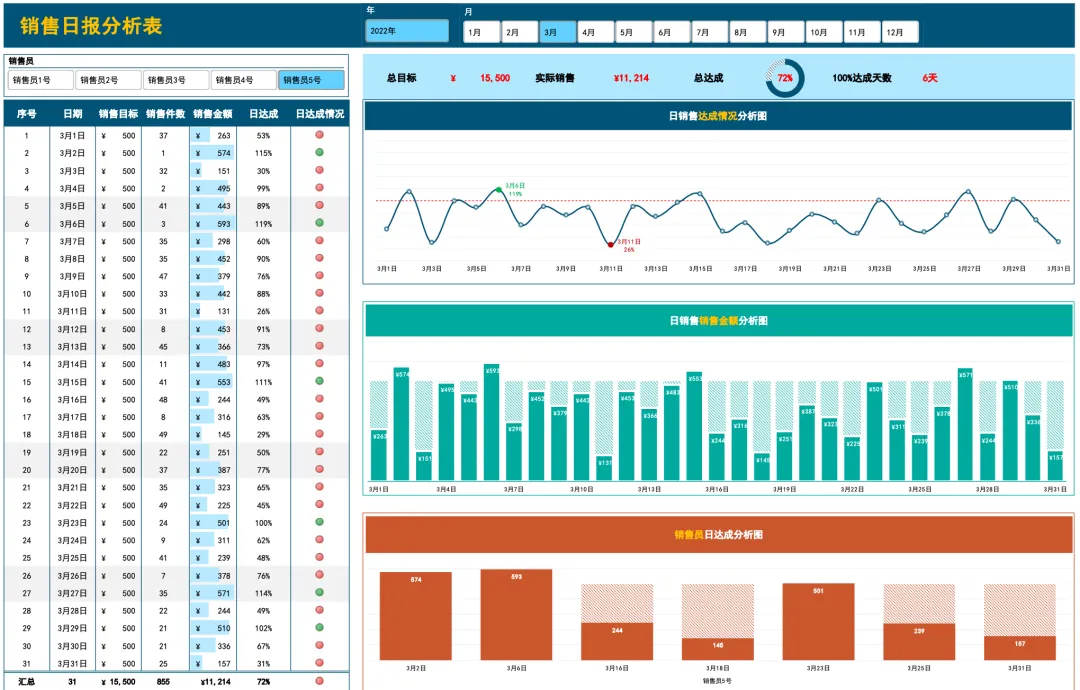The width and height of the screenshot is (1080, 690).
Task: Click the 序号 column header
Action: click(27, 114)
